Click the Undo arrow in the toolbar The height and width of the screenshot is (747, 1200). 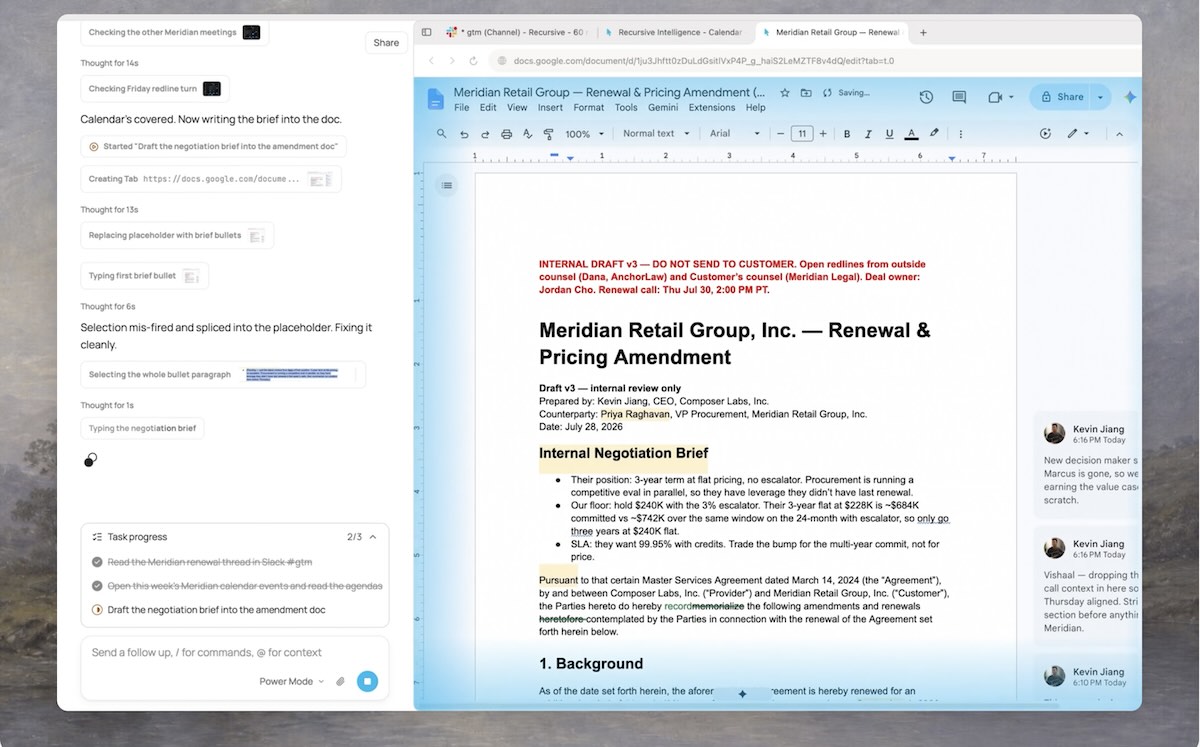pyautogui.click(x=464, y=133)
